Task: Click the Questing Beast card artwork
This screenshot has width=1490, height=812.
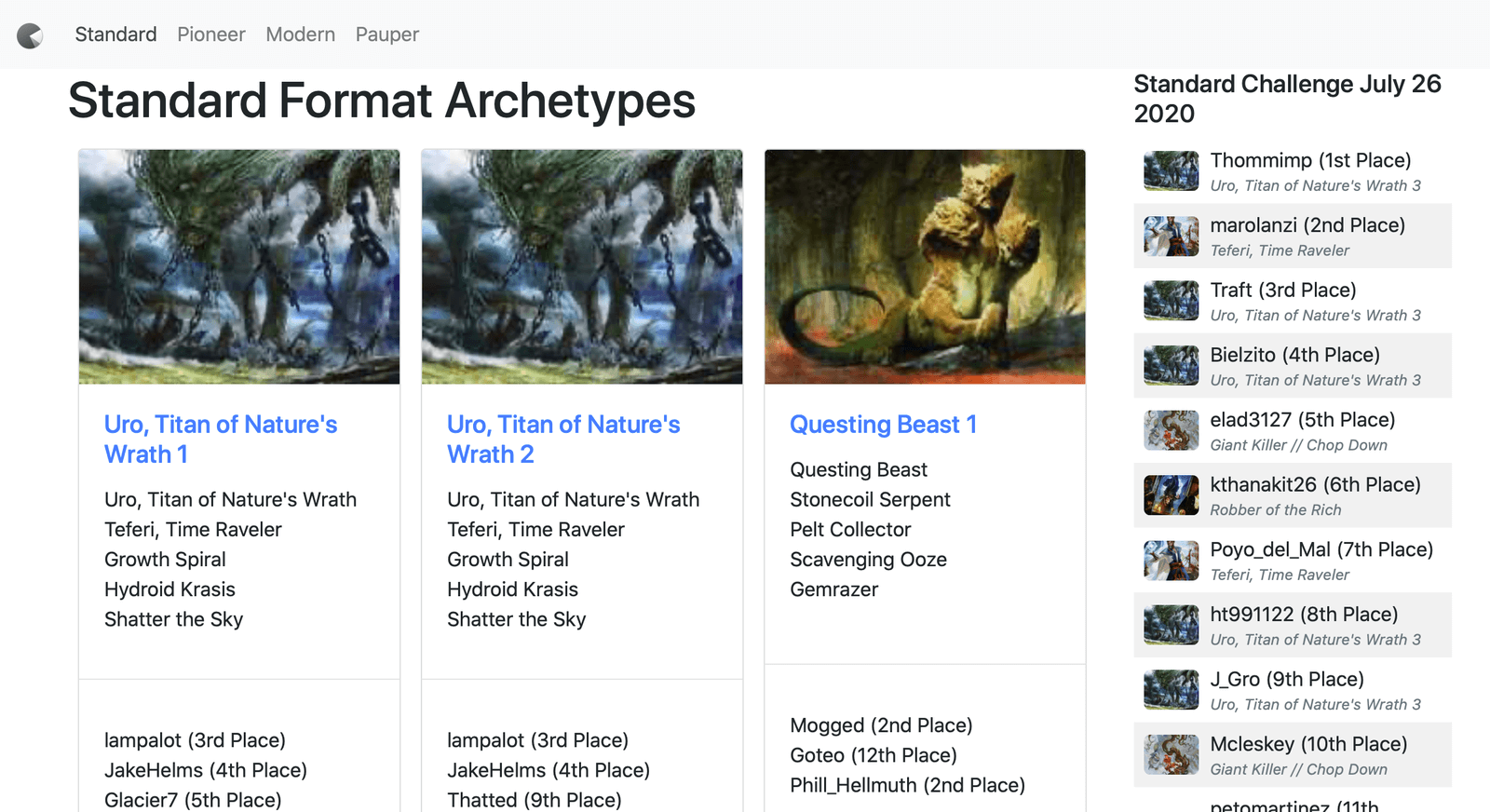Action: [x=925, y=266]
